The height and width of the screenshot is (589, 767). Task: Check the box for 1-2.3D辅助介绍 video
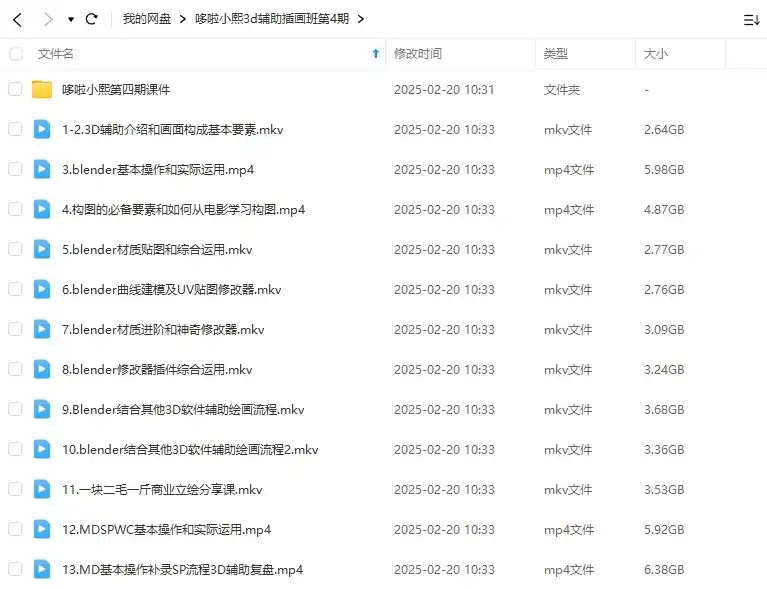[x=15, y=129]
